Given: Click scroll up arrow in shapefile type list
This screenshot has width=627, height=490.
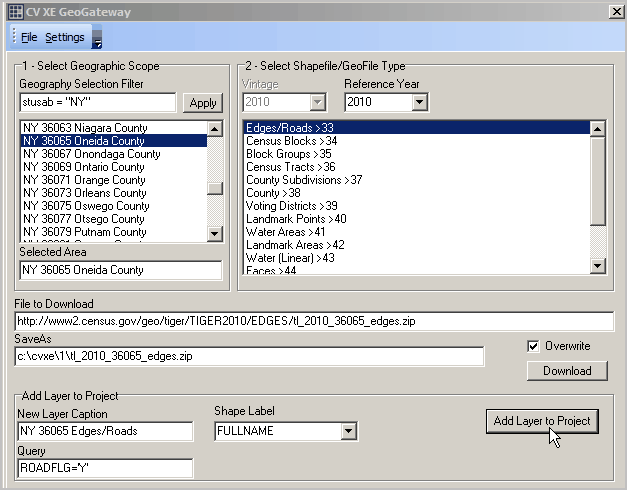Looking at the screenshot, I should 597,129.
